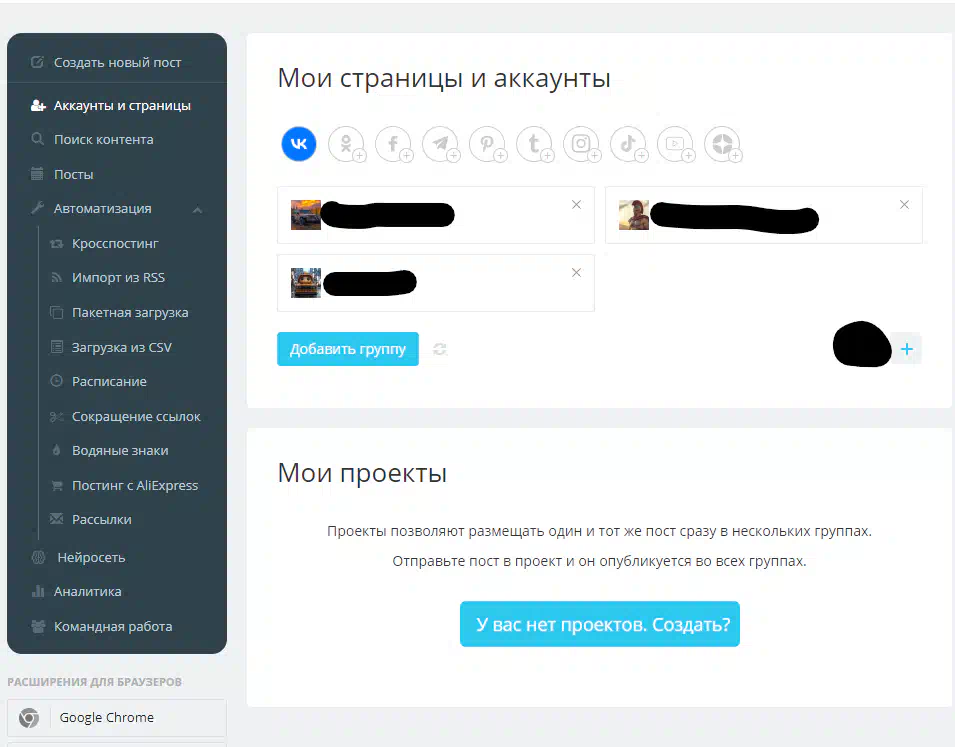
Task: Click the people icon beside Командная работа
Action: click(x=38, y=626)
